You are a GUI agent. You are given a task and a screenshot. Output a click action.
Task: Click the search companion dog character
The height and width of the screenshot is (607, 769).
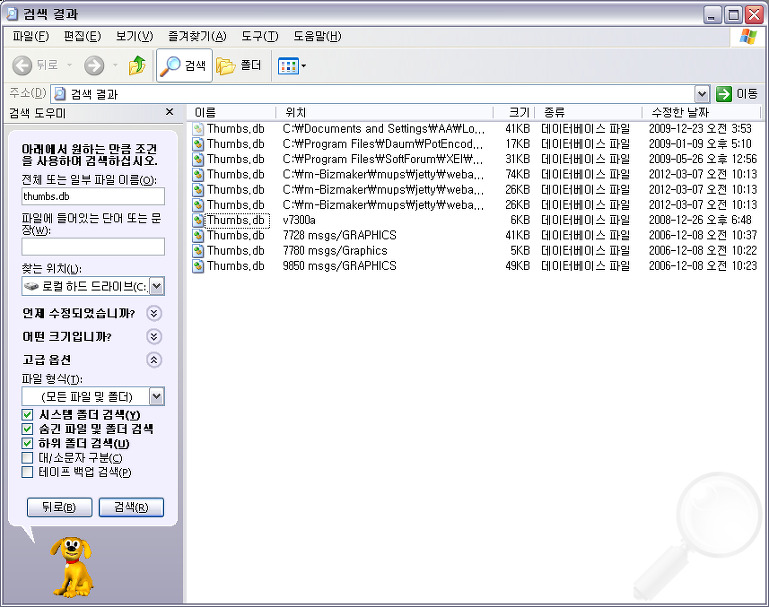point(73,566)
